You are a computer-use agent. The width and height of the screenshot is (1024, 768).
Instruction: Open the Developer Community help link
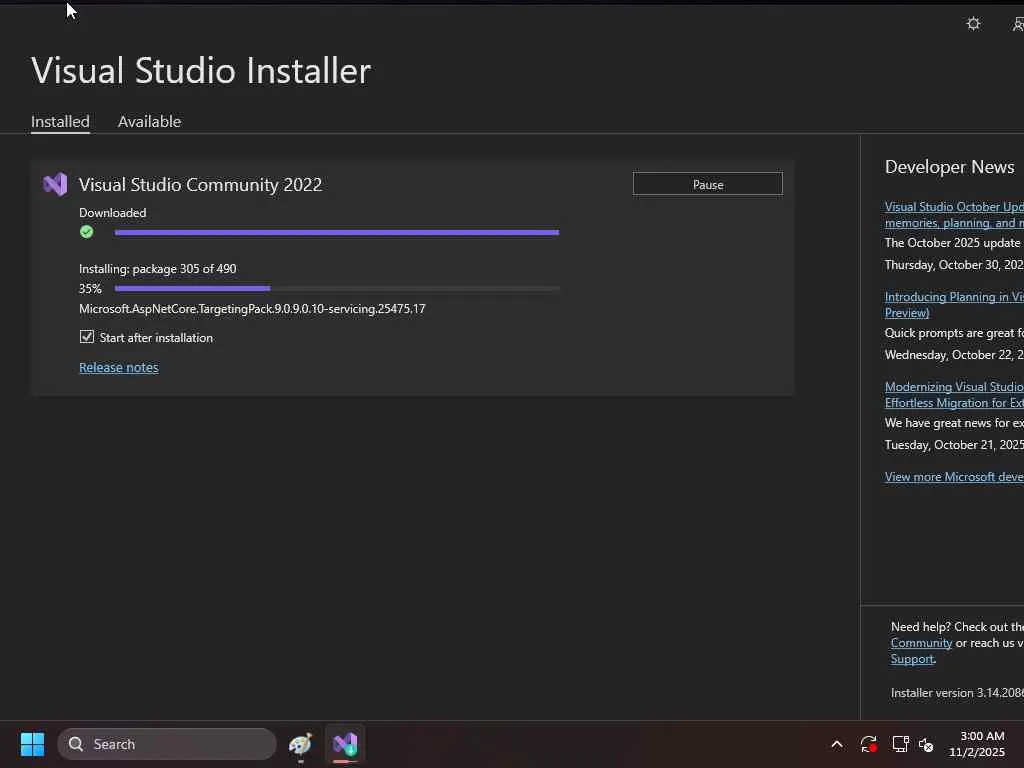point(921,643)
